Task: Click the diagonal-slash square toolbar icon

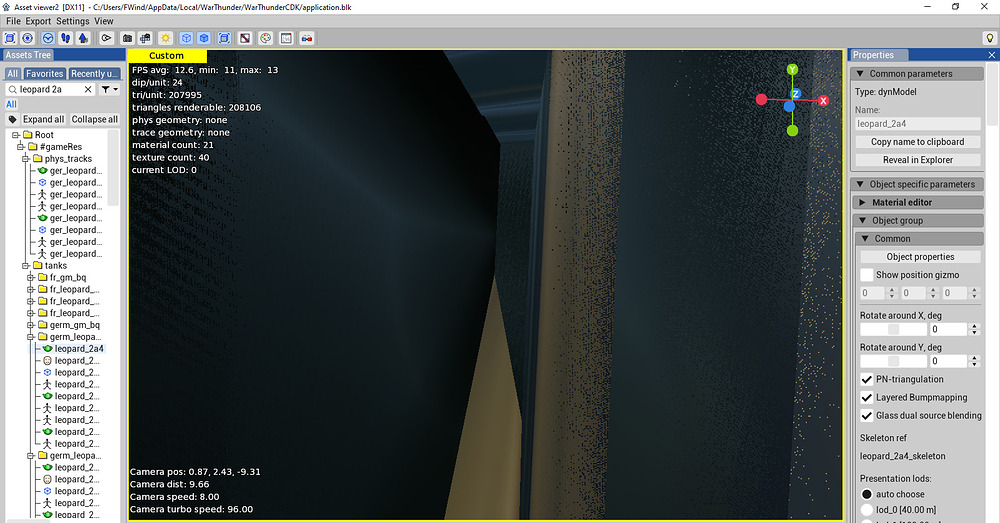Action: click(245, 38)
